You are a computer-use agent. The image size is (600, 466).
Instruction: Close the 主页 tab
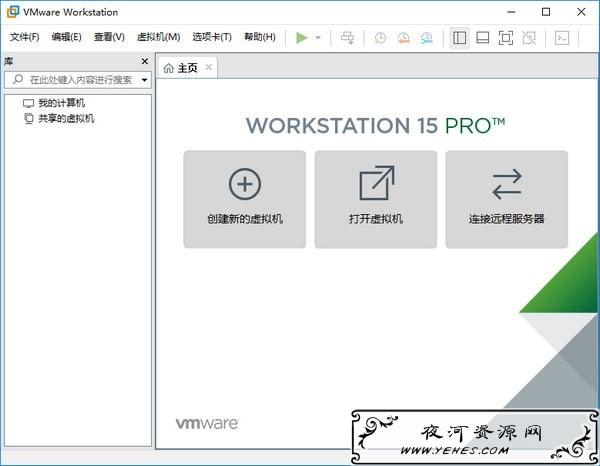[209, 67]
